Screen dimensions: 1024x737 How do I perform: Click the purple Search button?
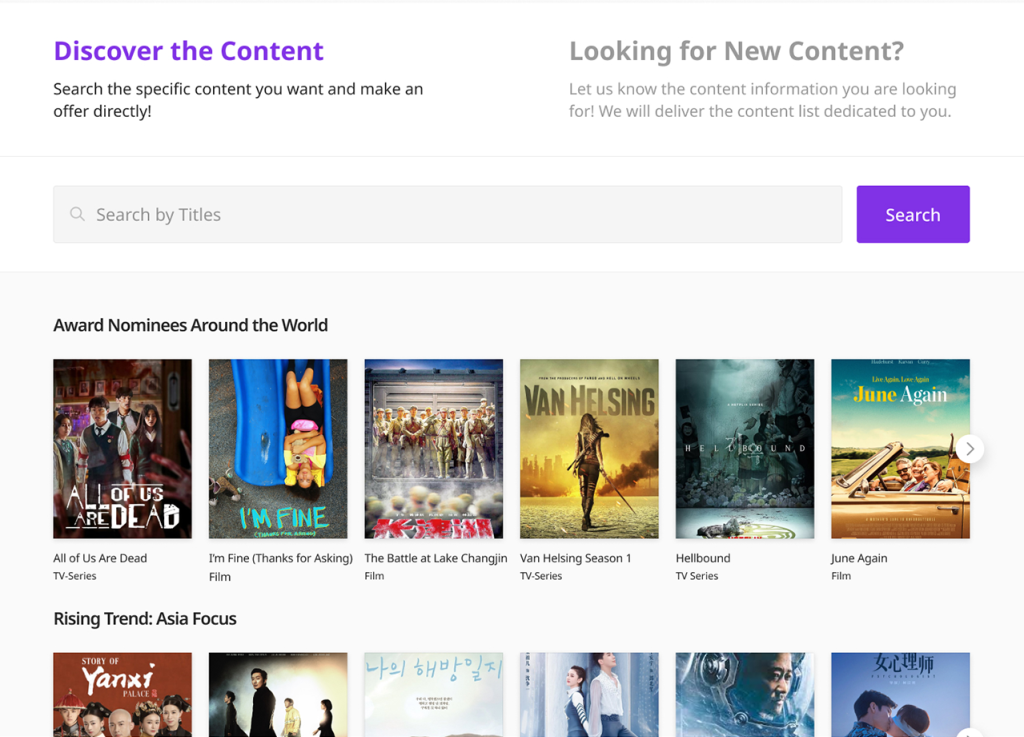click(x=913, y=214)
